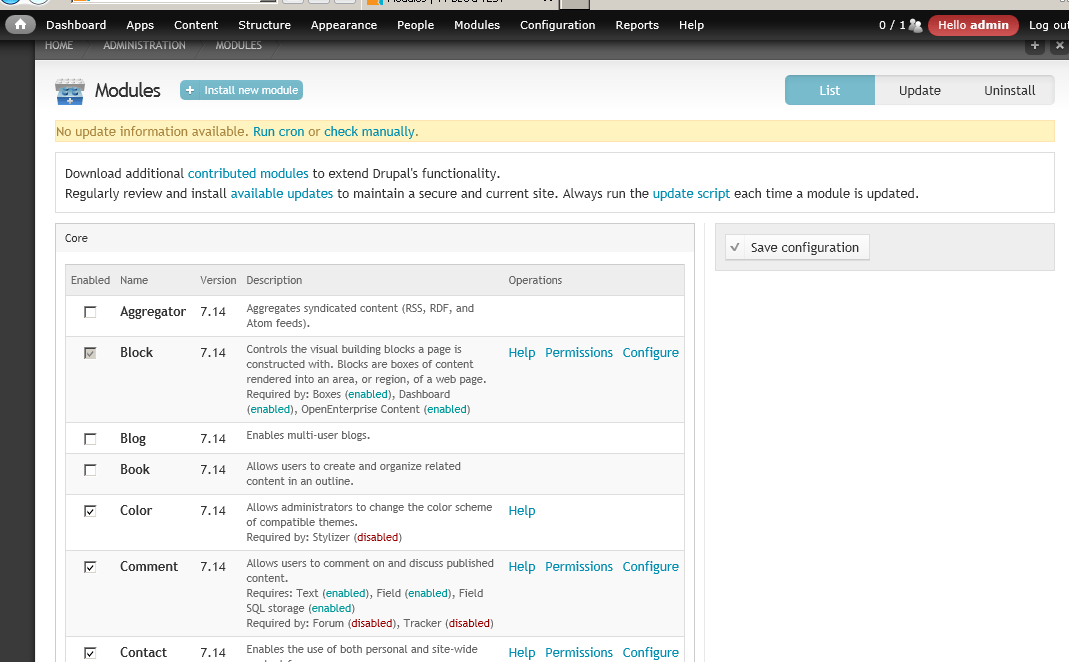Open Configure for the Comment module

coord(650,567)
